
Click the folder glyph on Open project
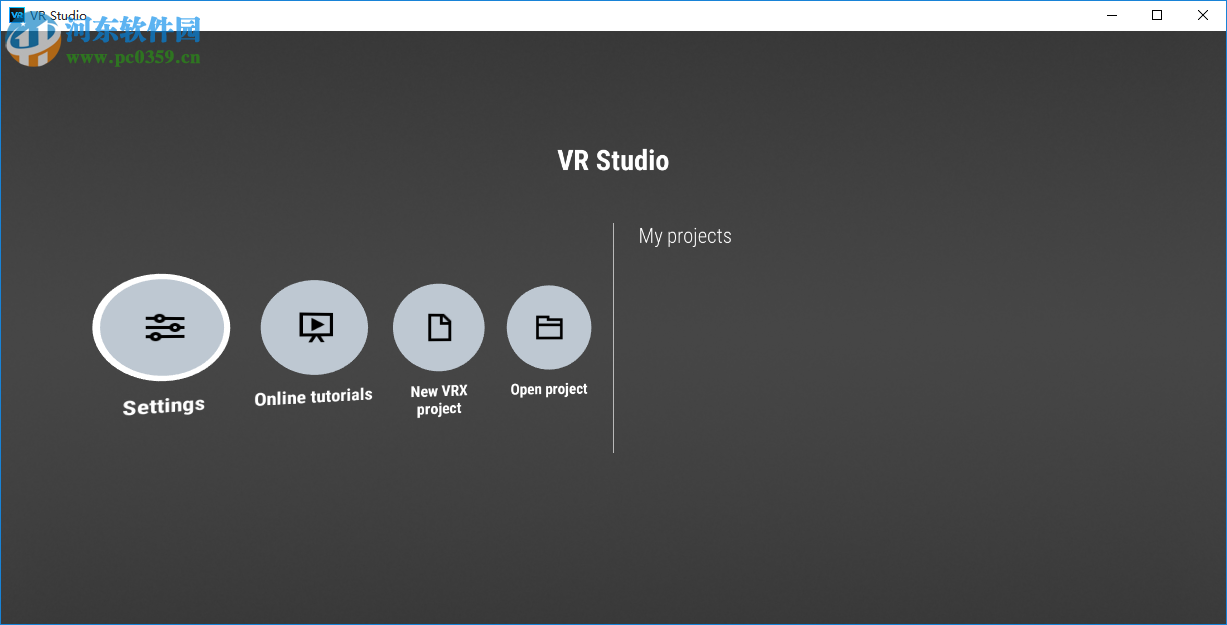[x=549, y=327]
